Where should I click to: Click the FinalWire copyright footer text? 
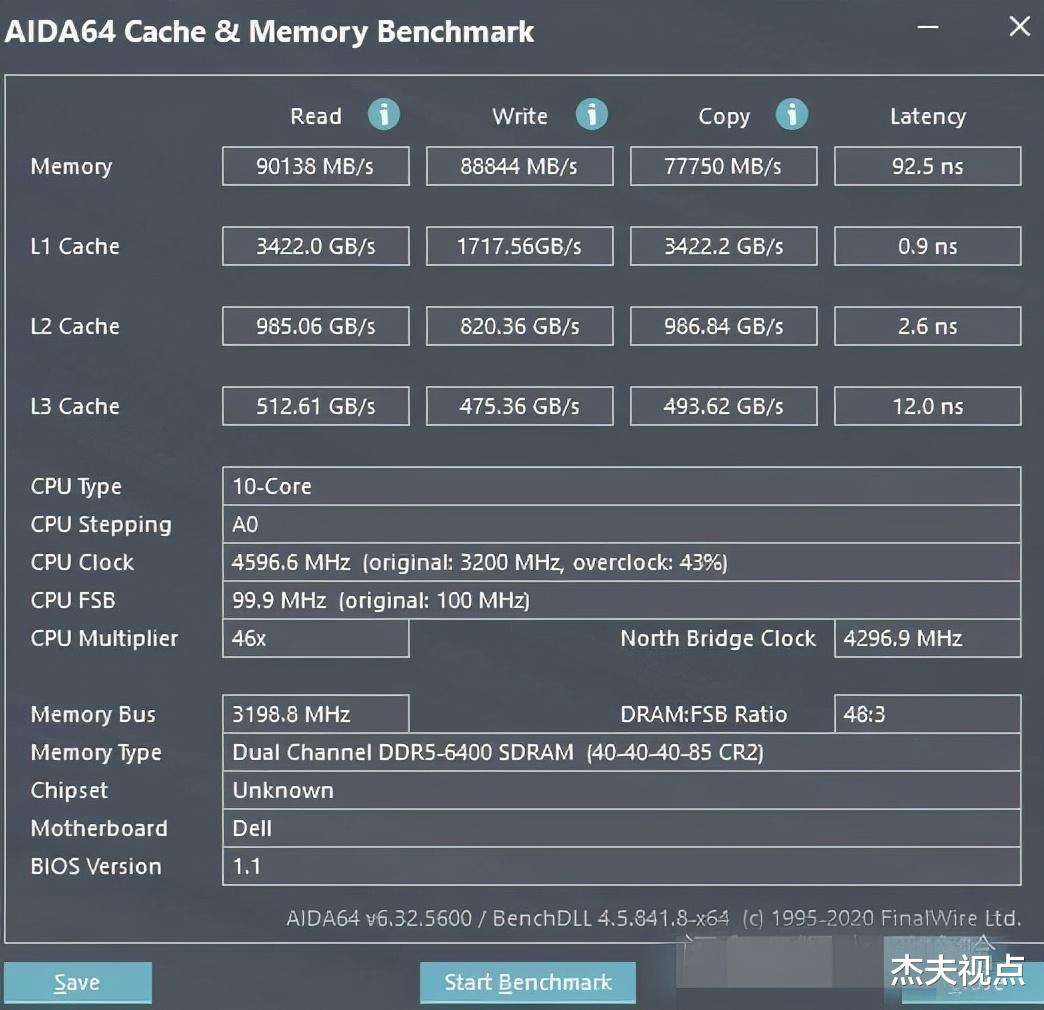650,916
